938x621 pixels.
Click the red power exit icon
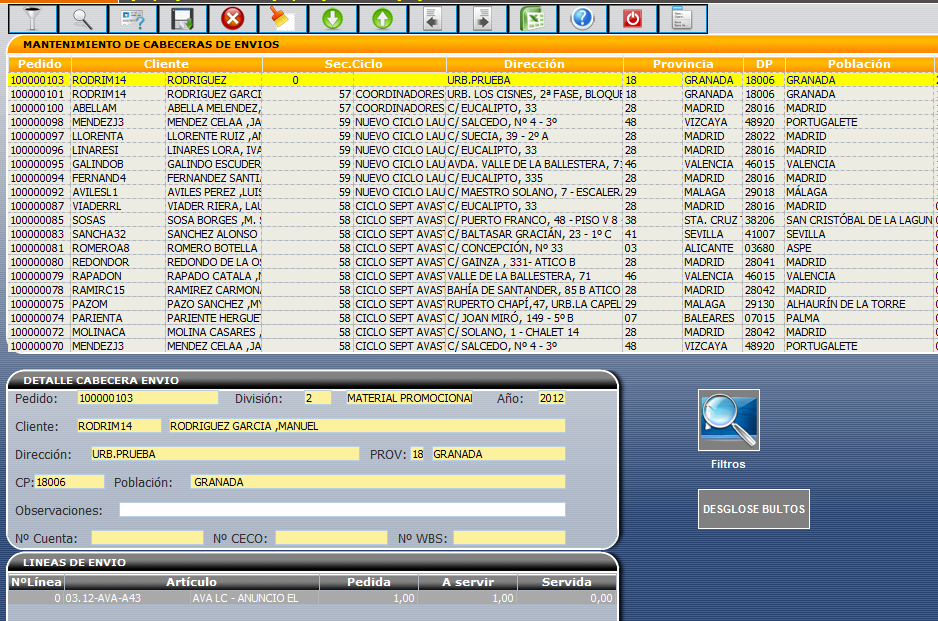[x=632, y=18]
